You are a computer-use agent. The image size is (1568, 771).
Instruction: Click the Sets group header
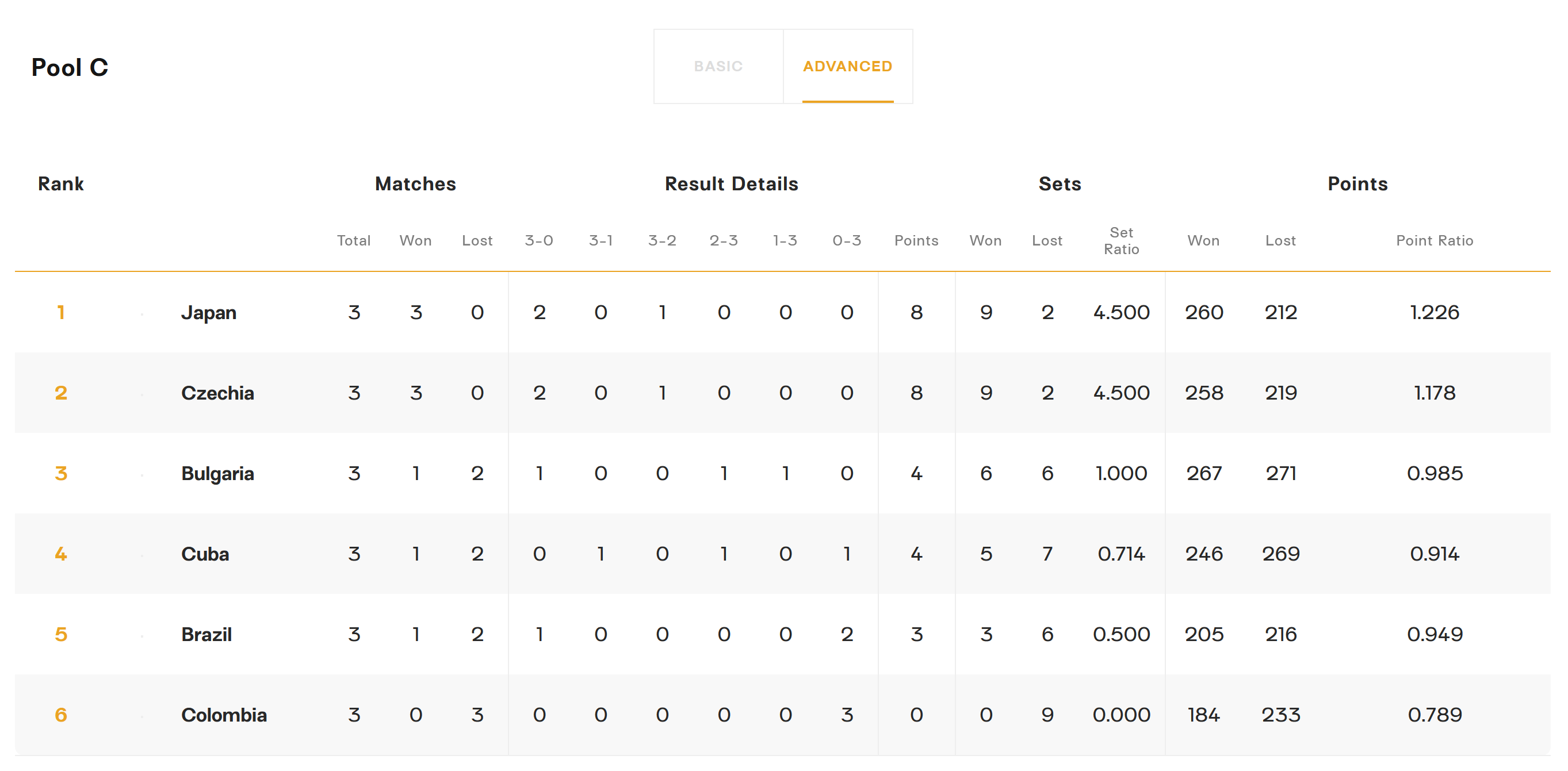[1059, 184]
